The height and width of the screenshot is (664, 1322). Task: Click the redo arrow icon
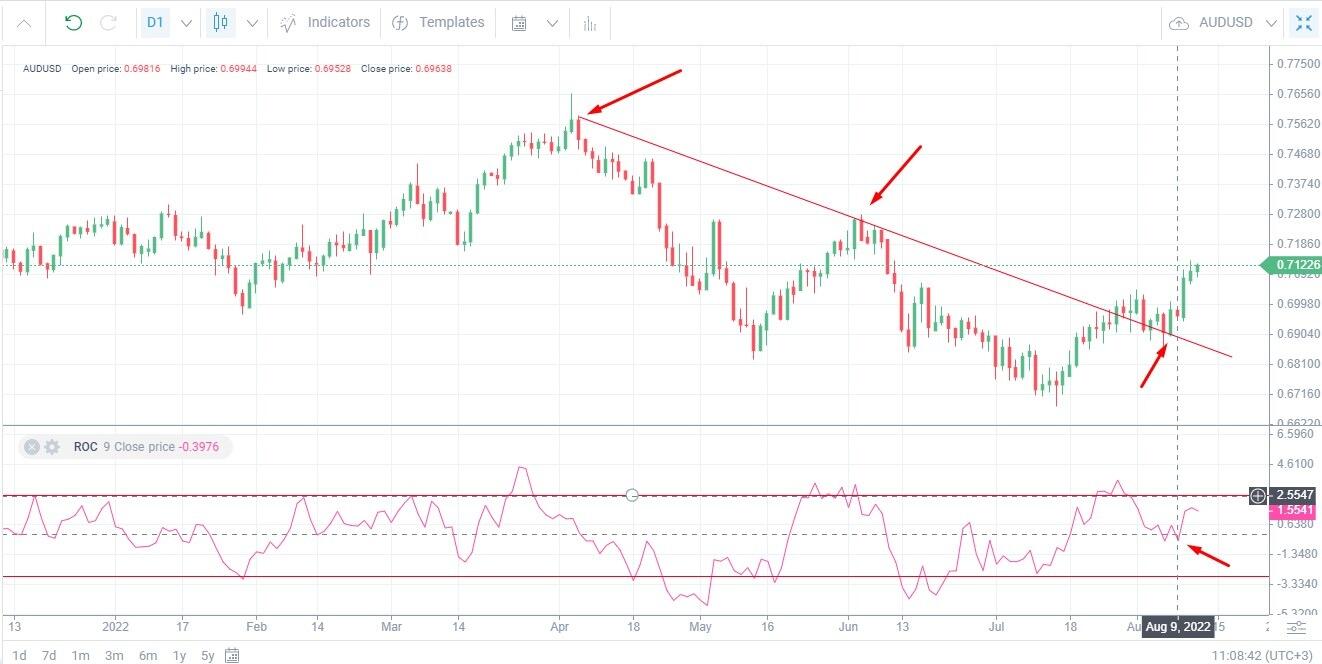pyautogui.click(x=107, y=21)
